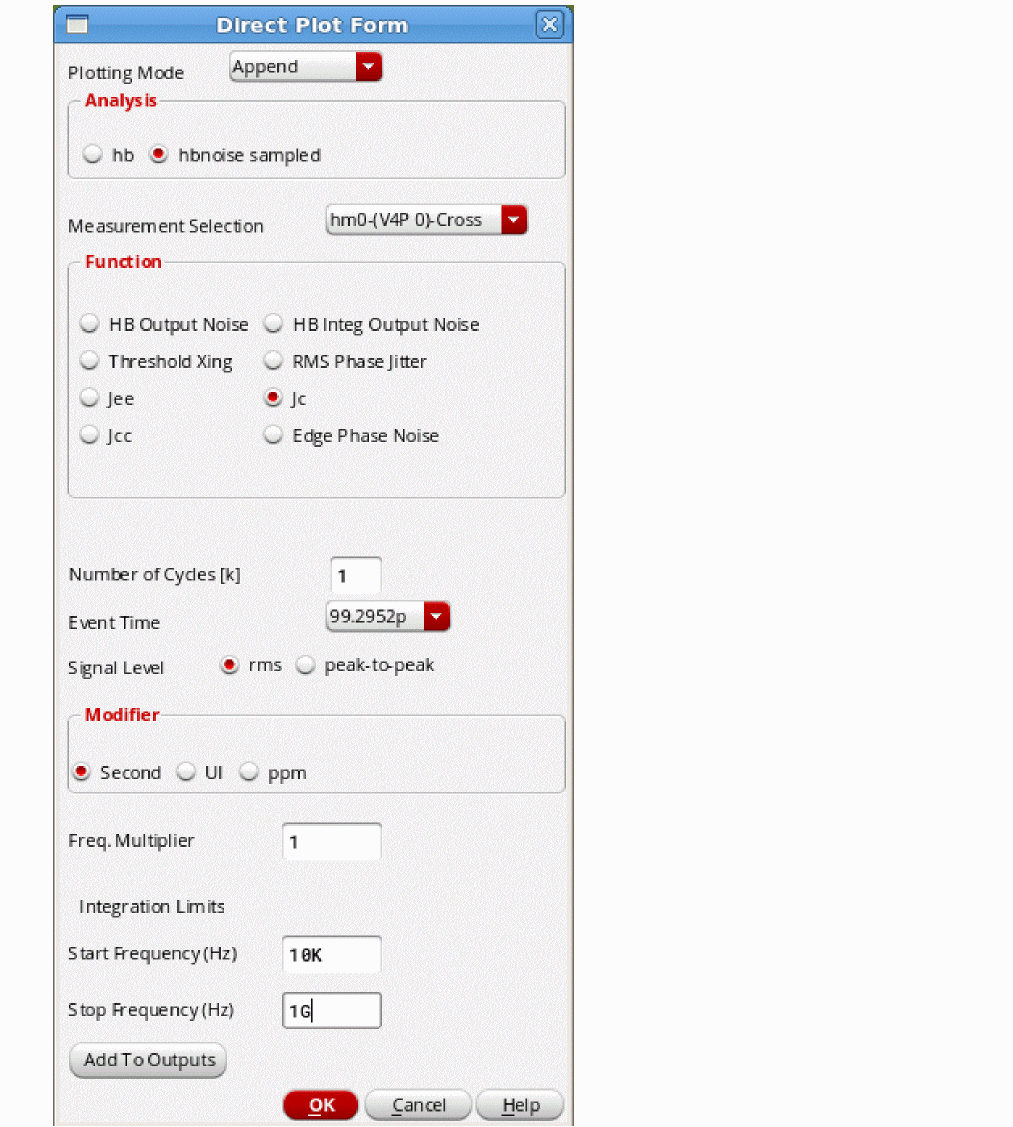The image size is (1013, 1127).
Task: Open the Event Time 99.2952p dropdown
Action: pyautogui.click(x=388, y=617)
